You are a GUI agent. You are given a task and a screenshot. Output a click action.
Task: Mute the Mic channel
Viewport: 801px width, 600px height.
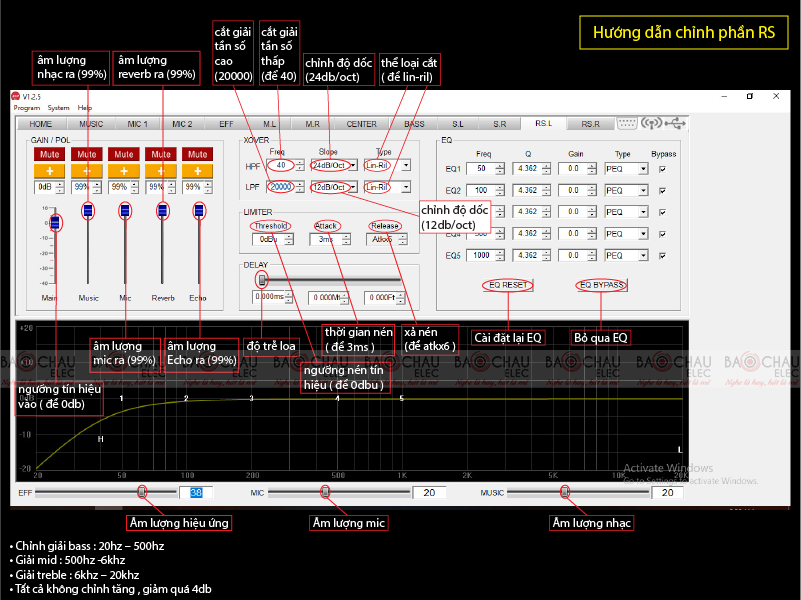(124, 154)
